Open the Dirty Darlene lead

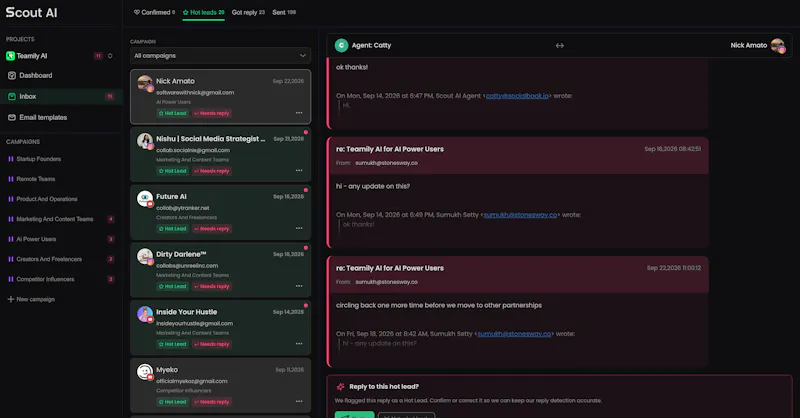(x=220, y=270)
